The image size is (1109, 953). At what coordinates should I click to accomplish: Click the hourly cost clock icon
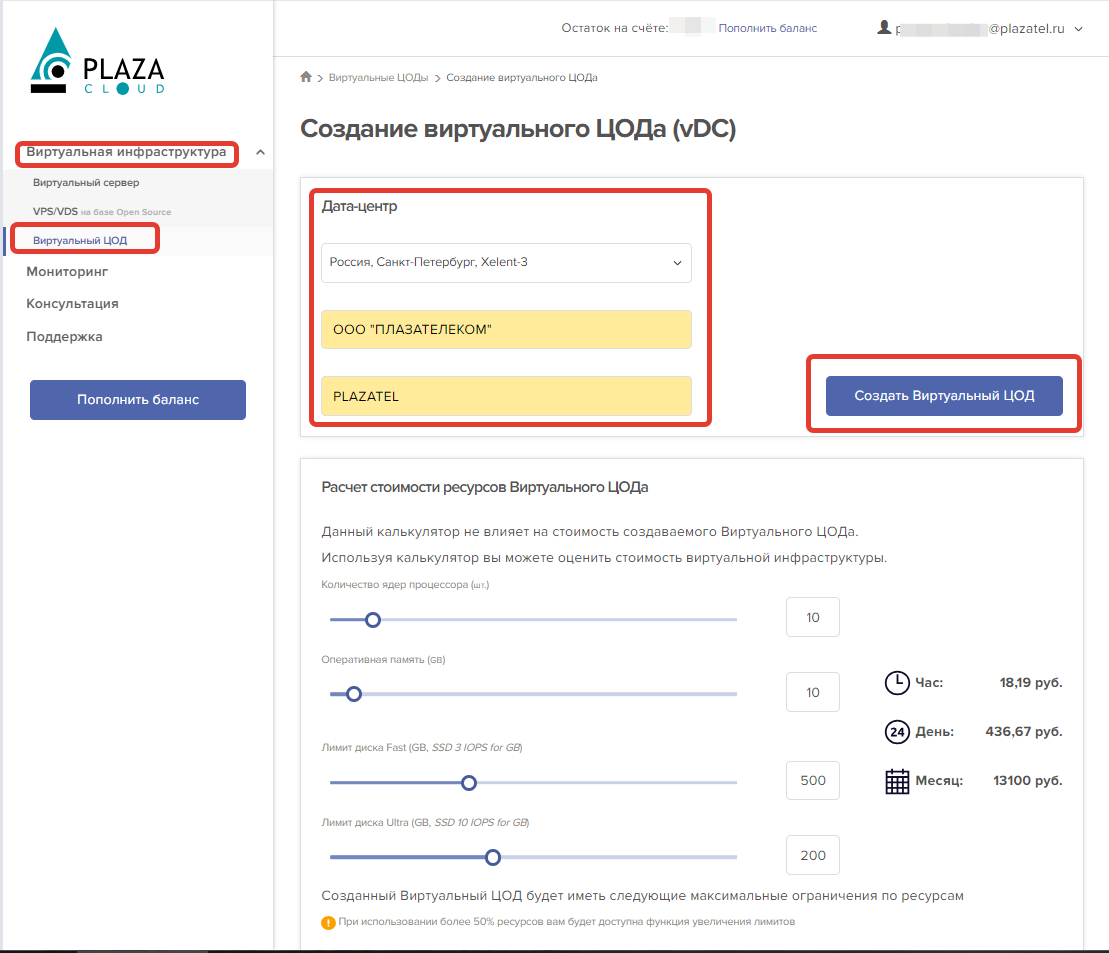point(897,683)
